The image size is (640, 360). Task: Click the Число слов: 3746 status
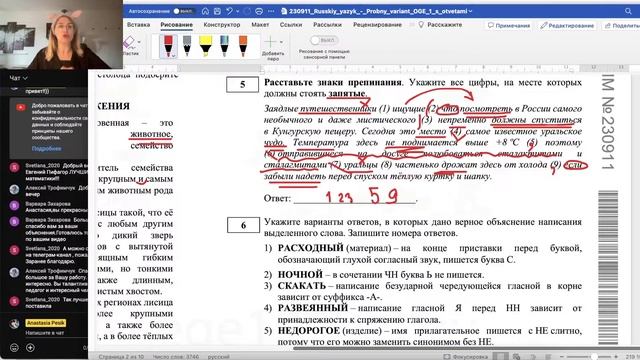coord(176,357)
